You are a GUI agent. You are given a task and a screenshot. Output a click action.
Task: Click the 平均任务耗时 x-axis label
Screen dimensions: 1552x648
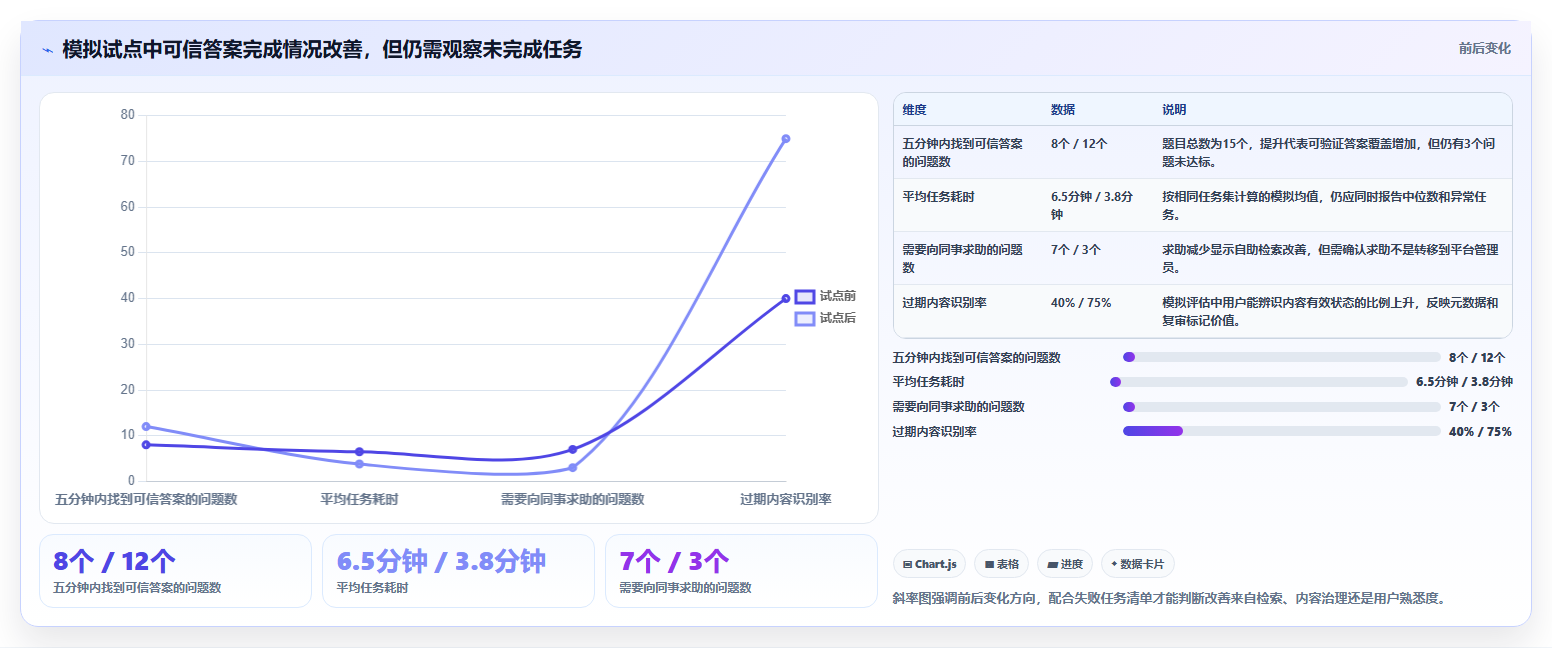pos(359,499)
